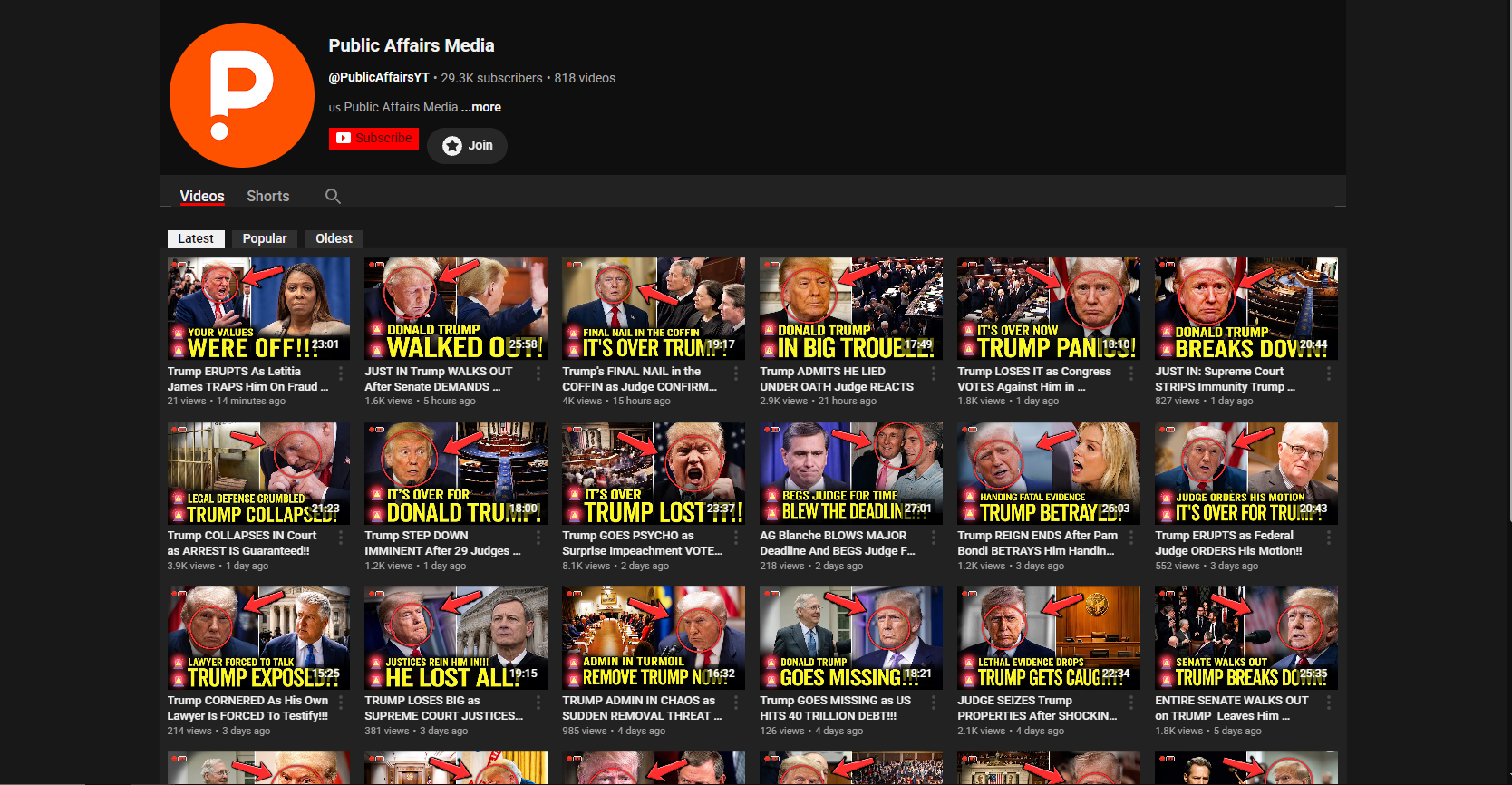
Task: Play the 'IN BIG TROUBLE!' thumbnail
Action: pyautogui.click(x=851, y=308)
